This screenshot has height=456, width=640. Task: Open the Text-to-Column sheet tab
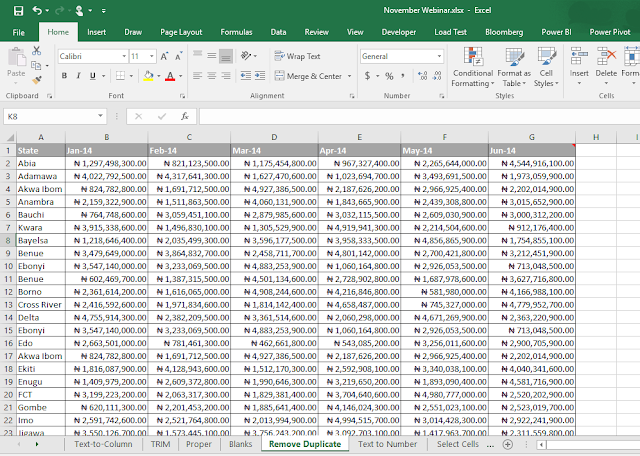[103, 444]
